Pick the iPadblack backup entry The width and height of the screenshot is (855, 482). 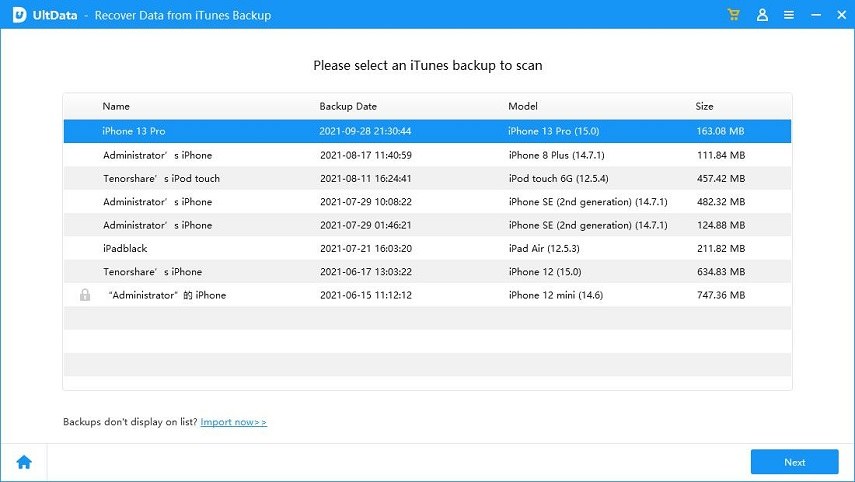(427, 248)
